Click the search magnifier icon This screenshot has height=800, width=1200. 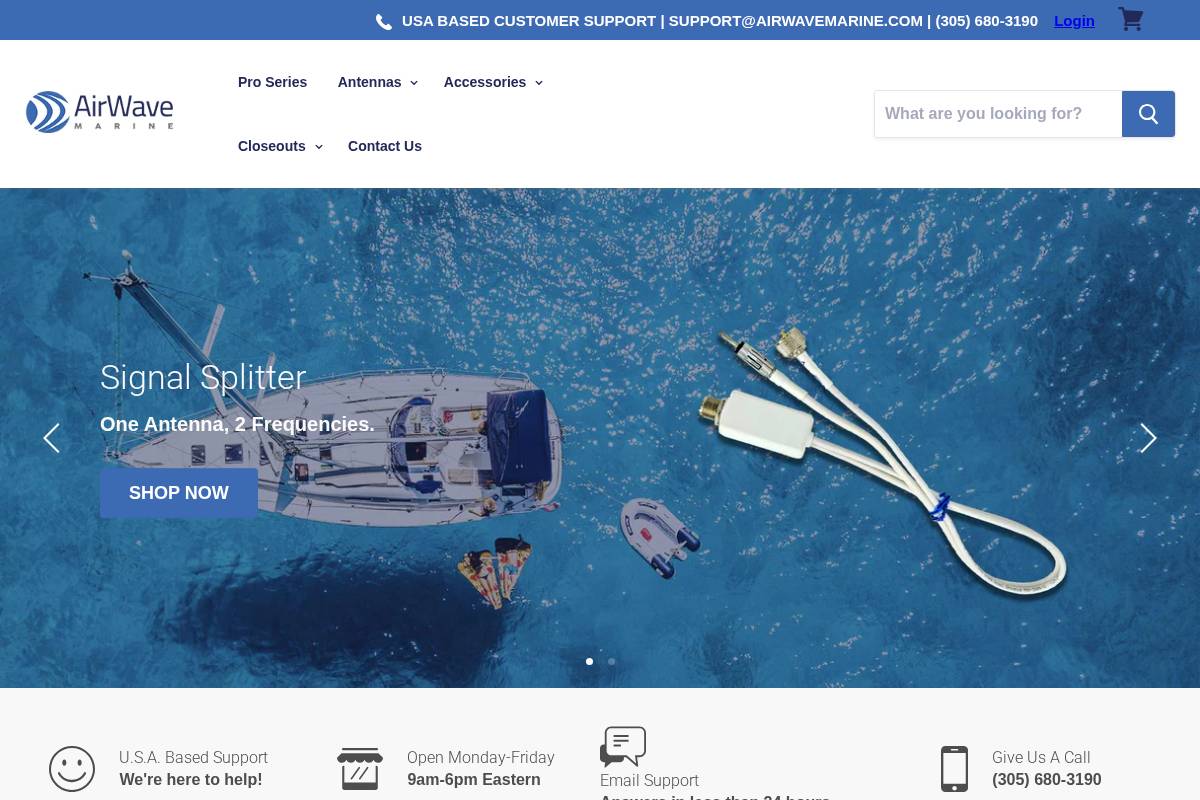click(x=1147, y=113)
